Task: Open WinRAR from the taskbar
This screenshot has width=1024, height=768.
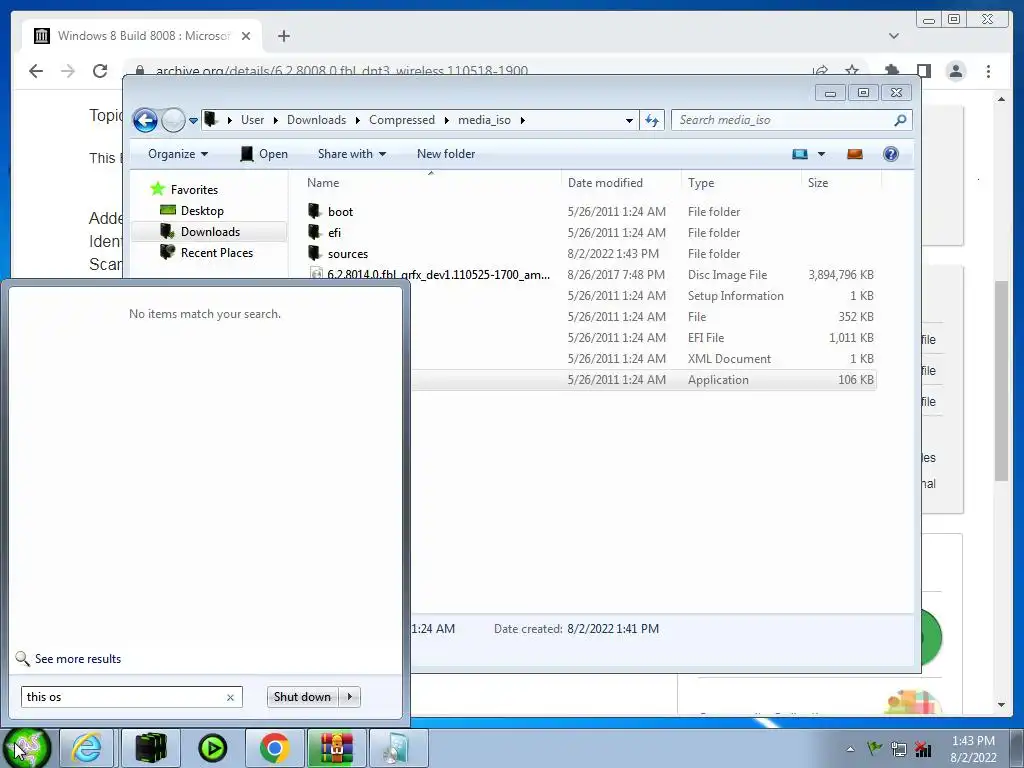Action: [336, 748]
